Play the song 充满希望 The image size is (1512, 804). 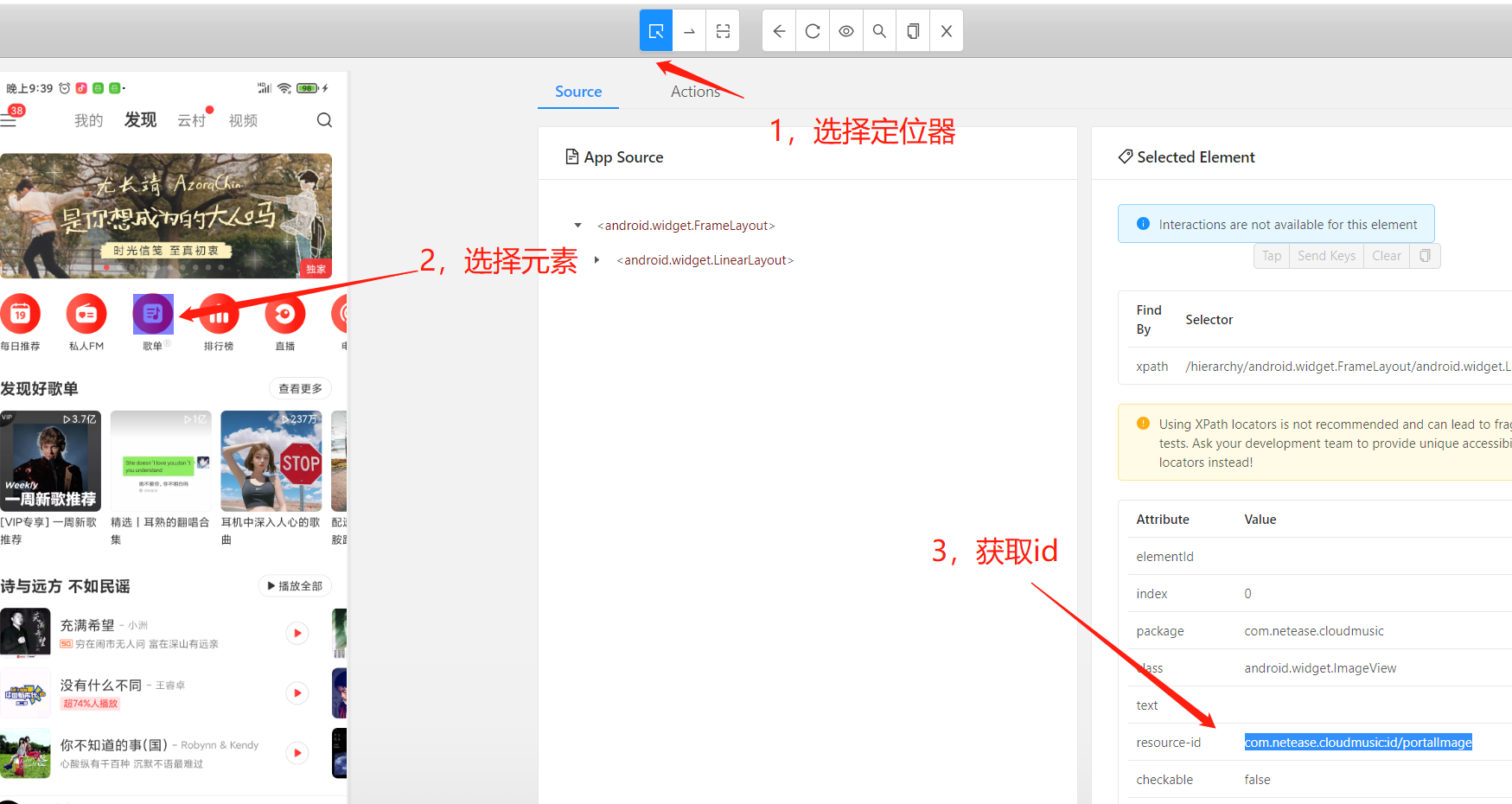pyautogui.click(x=297, y=634)
